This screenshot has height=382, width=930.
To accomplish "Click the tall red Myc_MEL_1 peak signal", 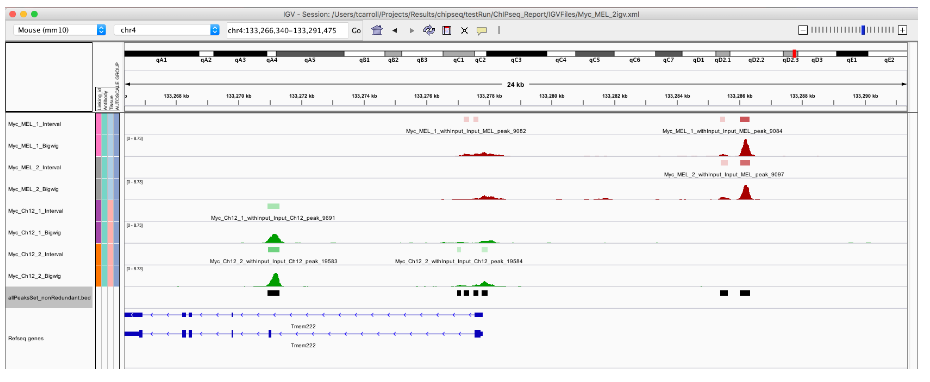I will [x=746, y=148].
